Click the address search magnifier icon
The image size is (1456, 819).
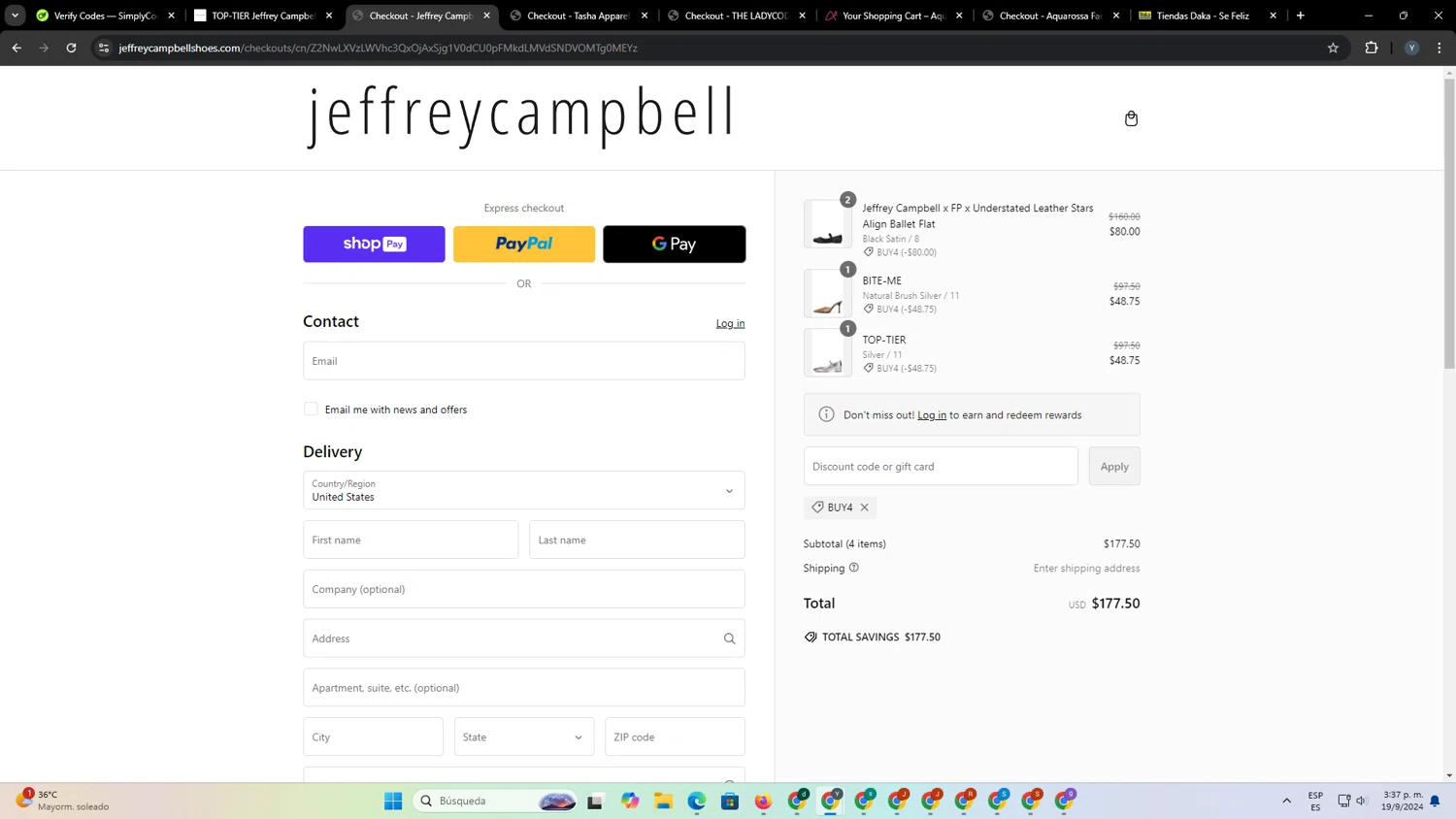pyautogui.click(x=729, y=639)
